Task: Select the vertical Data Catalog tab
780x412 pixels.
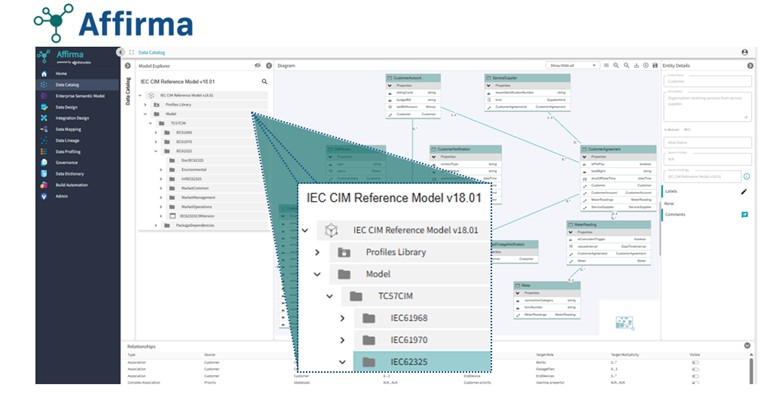Action: click(x=128, y=91)
